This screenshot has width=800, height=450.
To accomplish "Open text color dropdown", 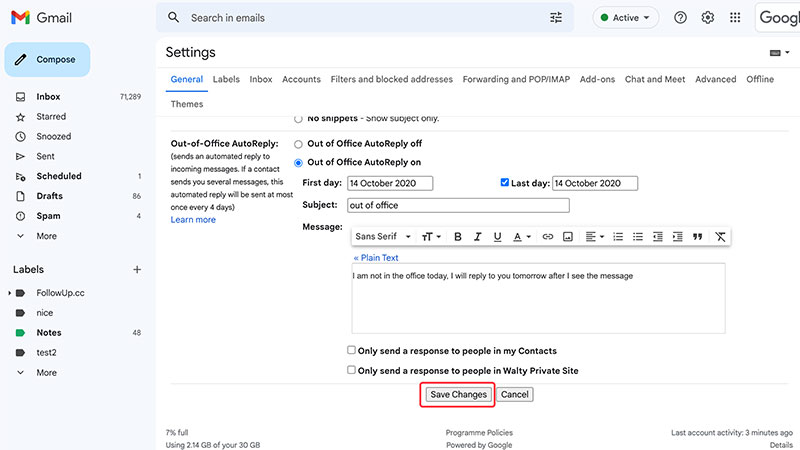I will 522,237.
